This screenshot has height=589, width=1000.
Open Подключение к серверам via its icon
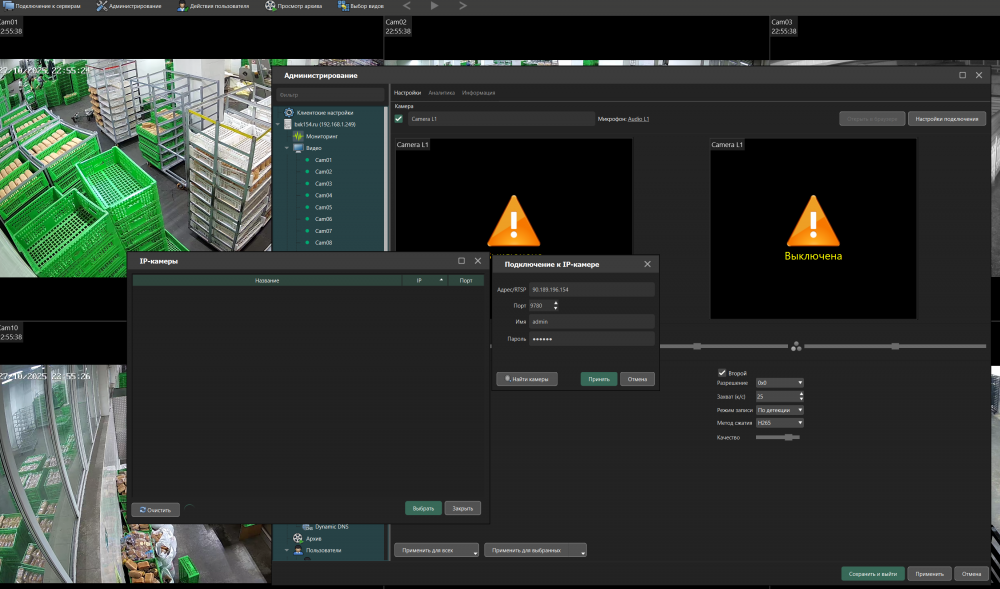[10, 6]
